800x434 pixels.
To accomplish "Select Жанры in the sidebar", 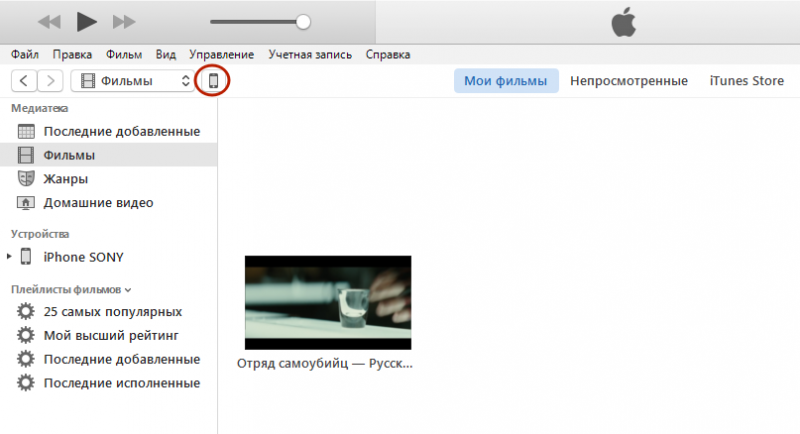I will coord(108,179).
